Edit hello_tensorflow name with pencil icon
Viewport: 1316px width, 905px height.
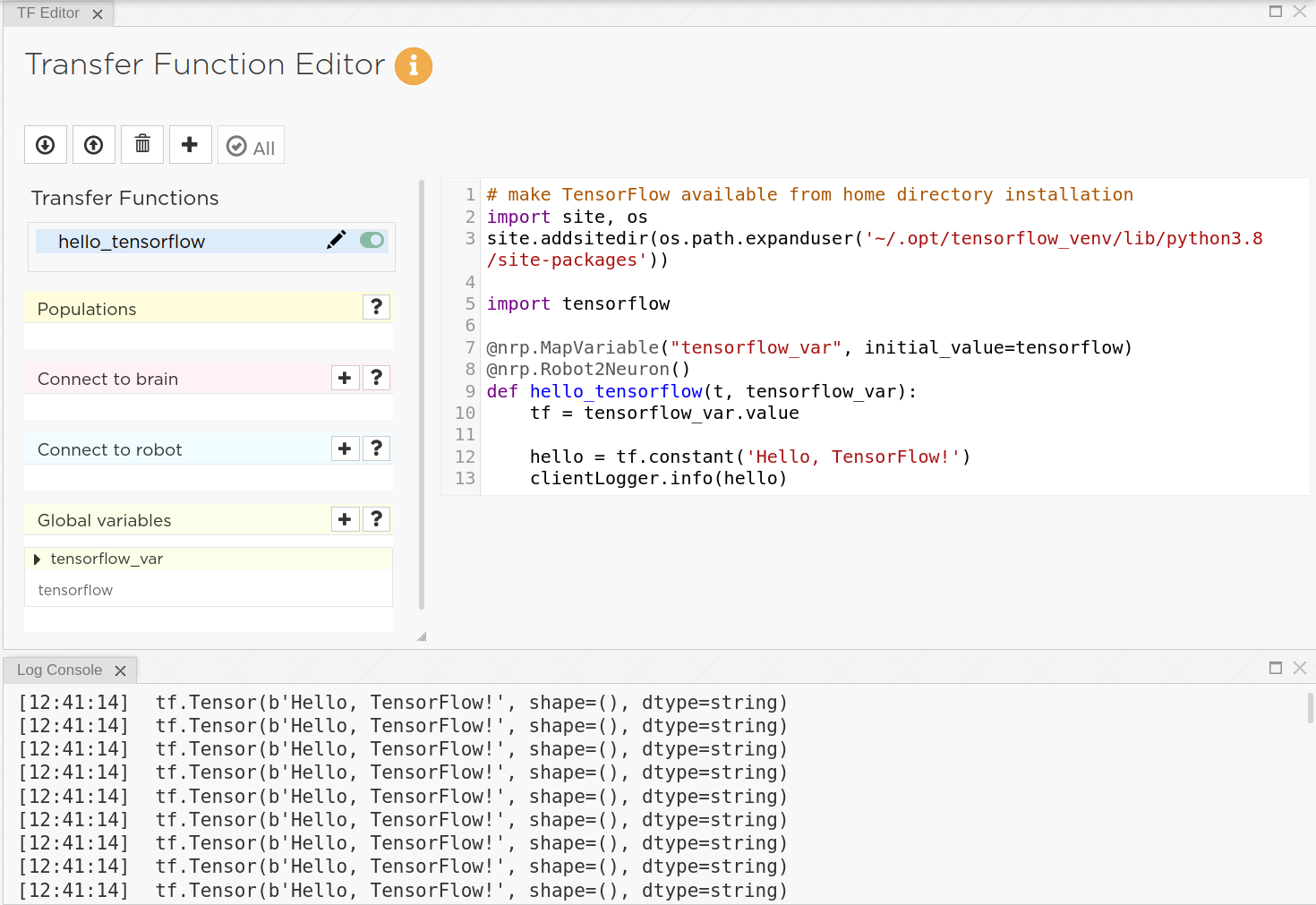[336, 240]
